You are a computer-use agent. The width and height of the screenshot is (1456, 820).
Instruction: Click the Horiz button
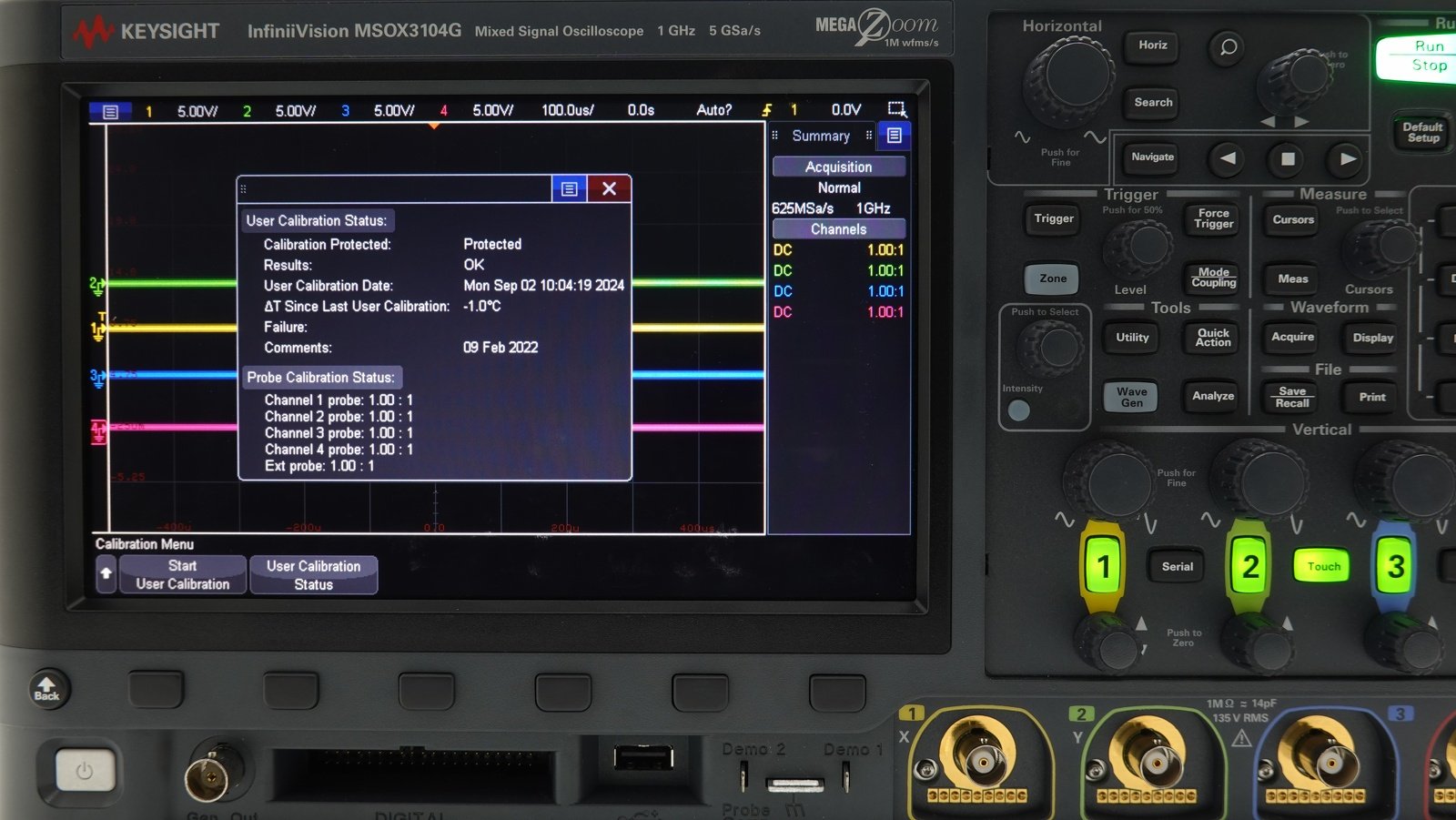pyautogui.click(x=1153, y=45)
